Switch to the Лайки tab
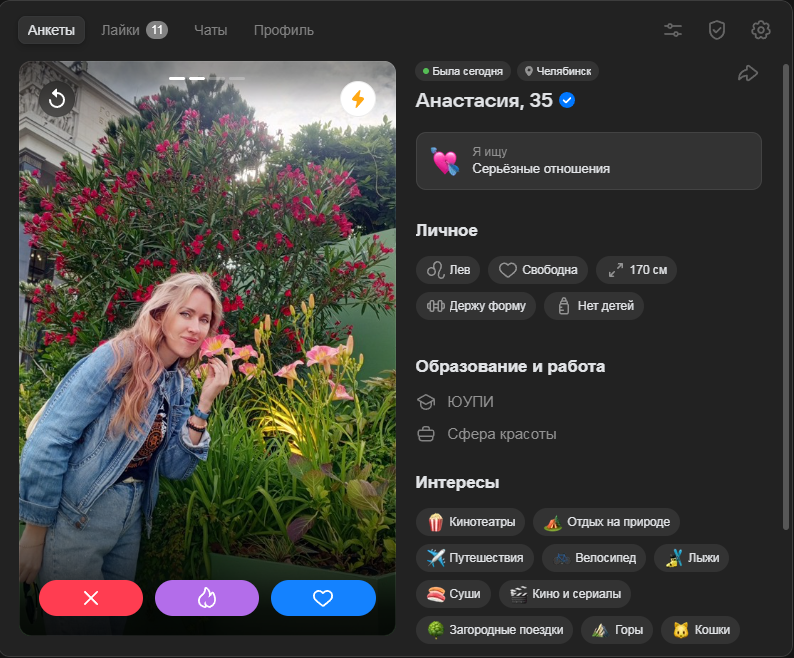The height and width of the screenshot is (658, 794). [133, 30]
